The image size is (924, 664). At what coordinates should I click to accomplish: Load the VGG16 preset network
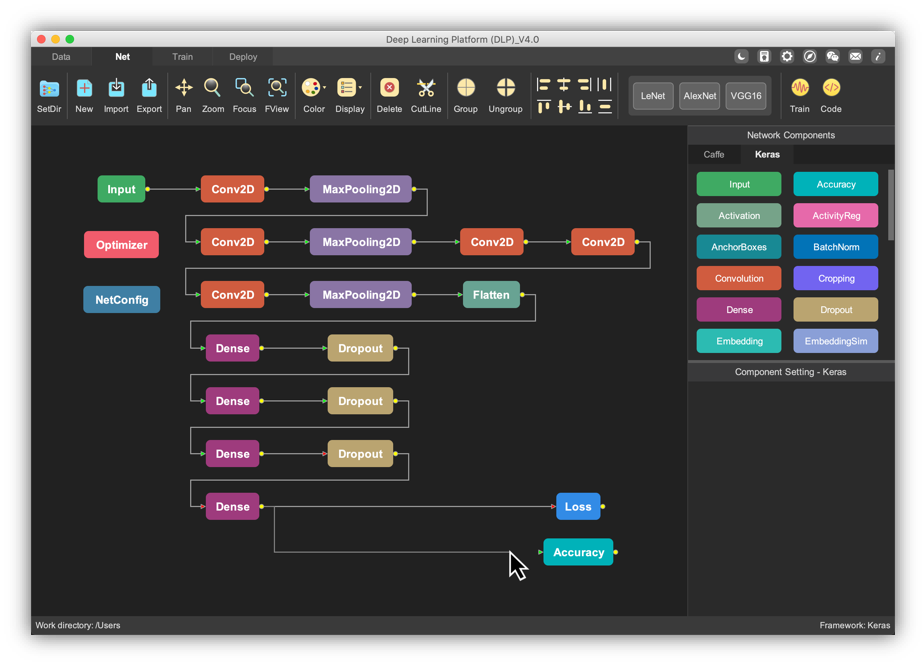tap(746, 96)
